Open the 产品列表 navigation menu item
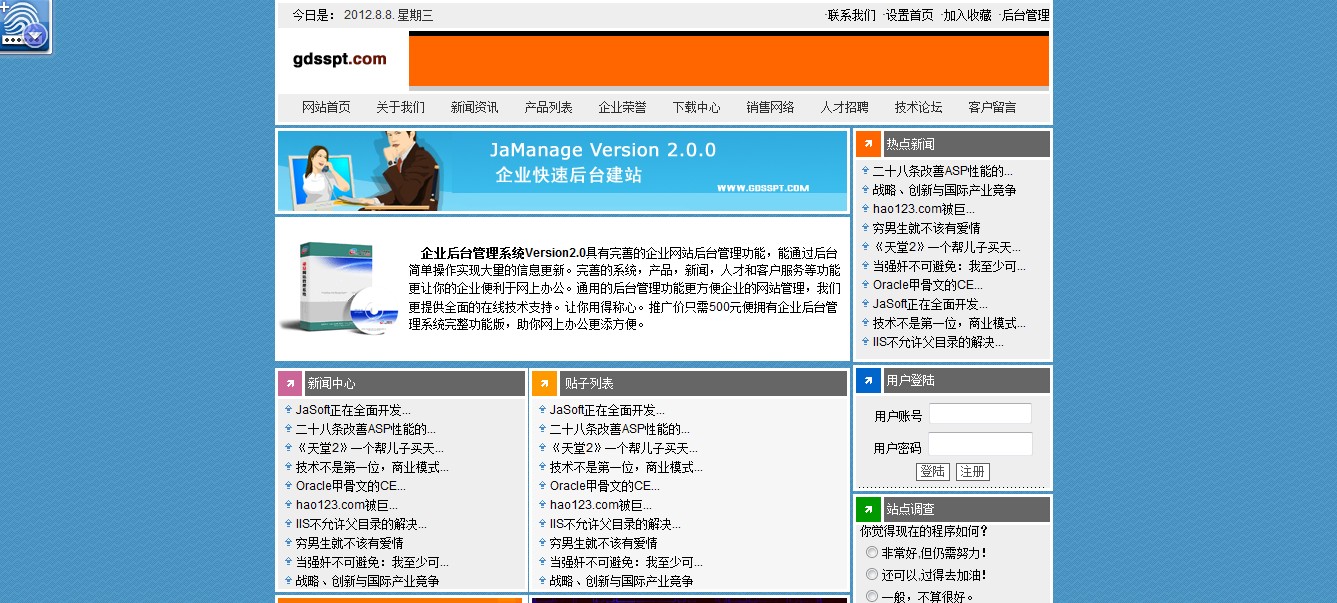Image resolution: width=1337 pixels, height=603 pixels. tap(548, 108)
